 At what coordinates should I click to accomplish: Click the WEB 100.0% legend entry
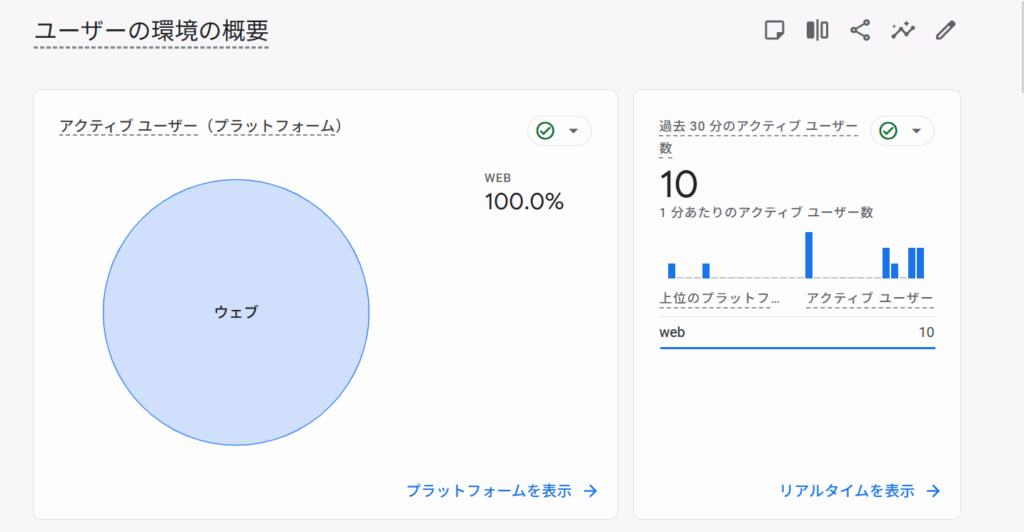524,193
